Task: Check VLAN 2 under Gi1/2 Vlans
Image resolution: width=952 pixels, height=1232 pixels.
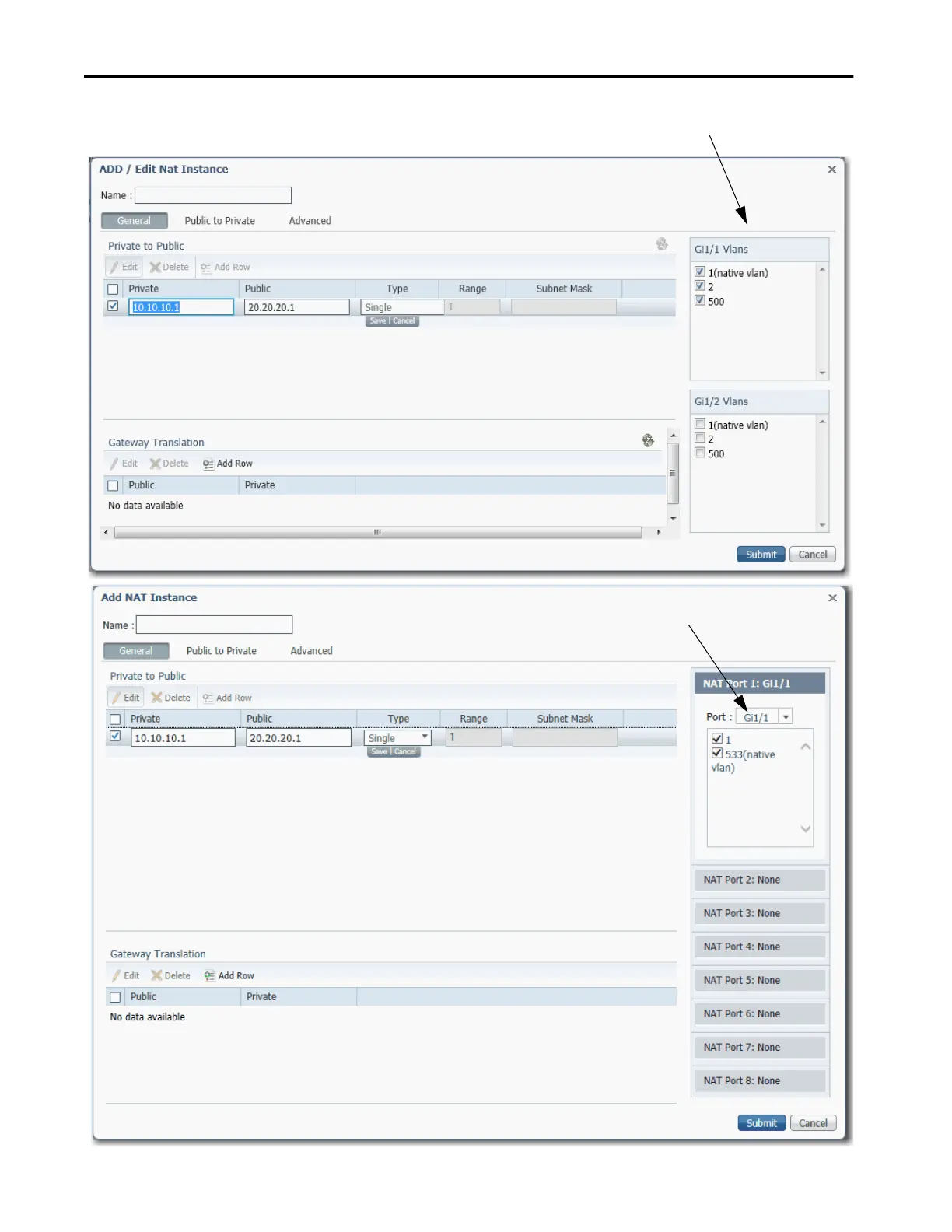Action: click(x=700, y=438)
